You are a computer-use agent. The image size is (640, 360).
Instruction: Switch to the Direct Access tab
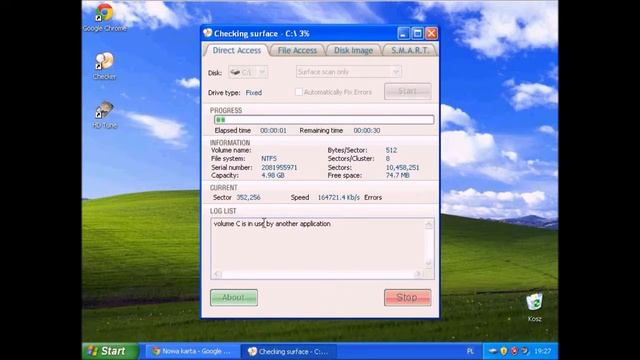tap(236, 51)
